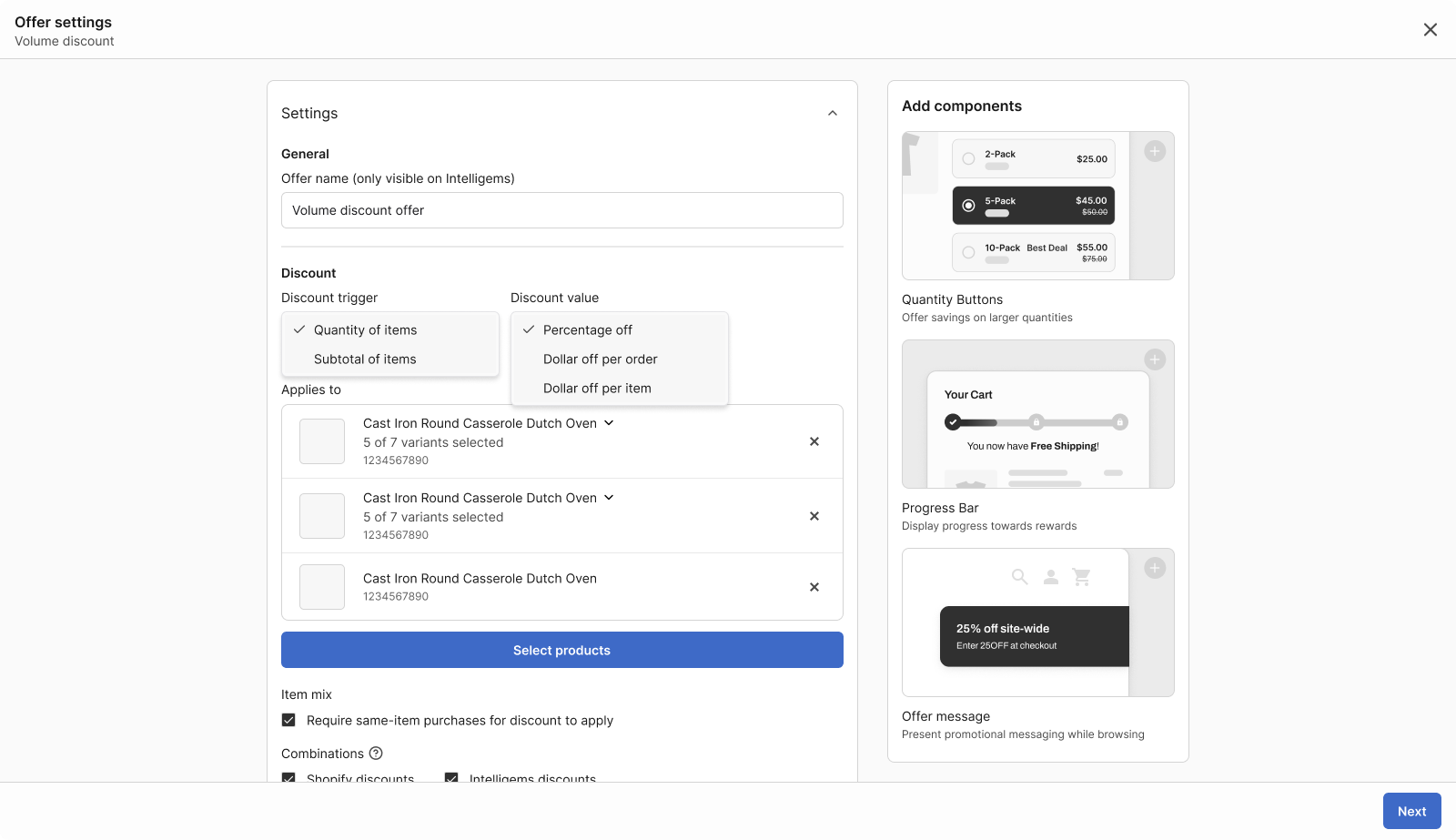This screenshot has width=1456, height=840.
Task: Click the Select products button
Action: [x=561, y=650]
